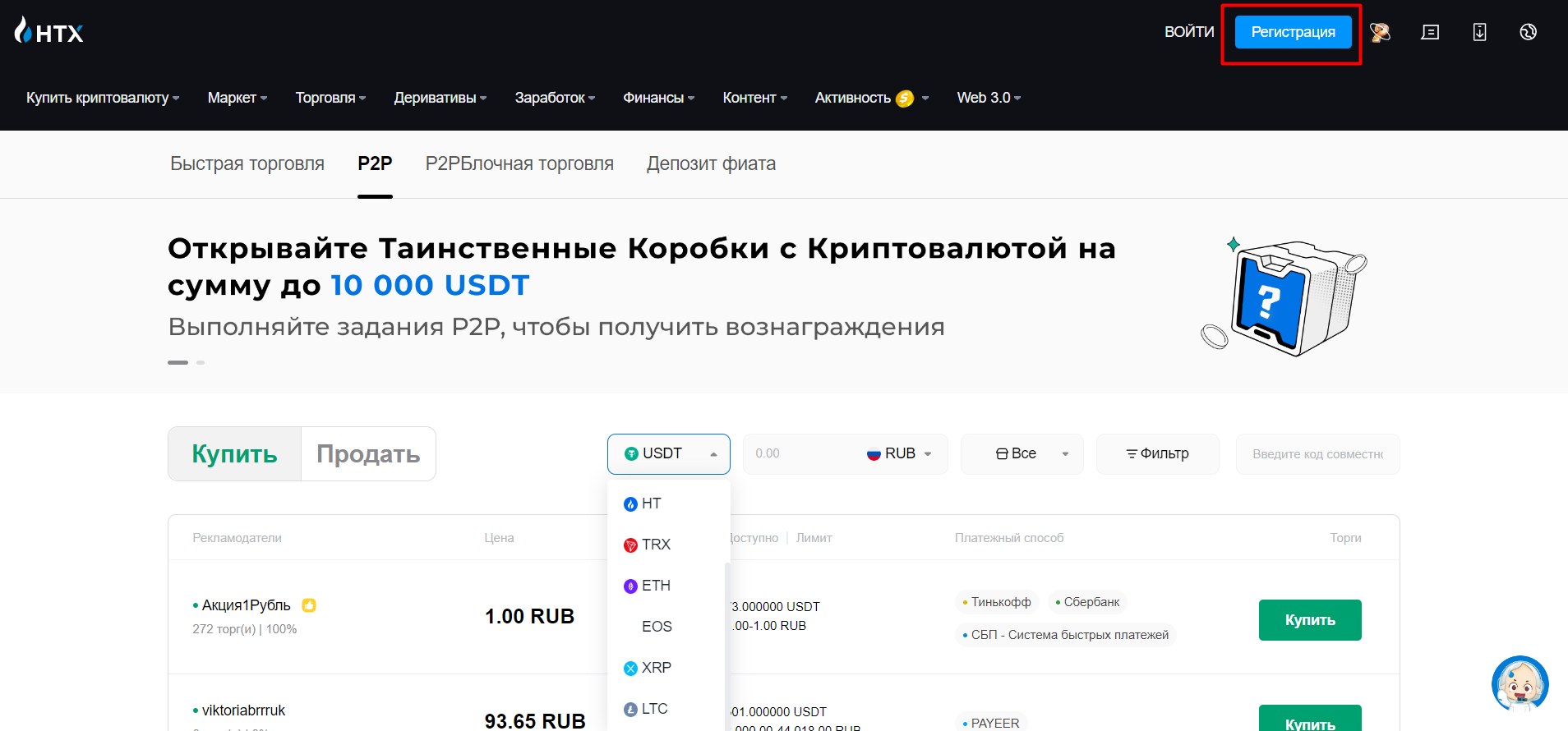Go to the first banner slide indicator
1568x731 pixels.
(178, 362)
